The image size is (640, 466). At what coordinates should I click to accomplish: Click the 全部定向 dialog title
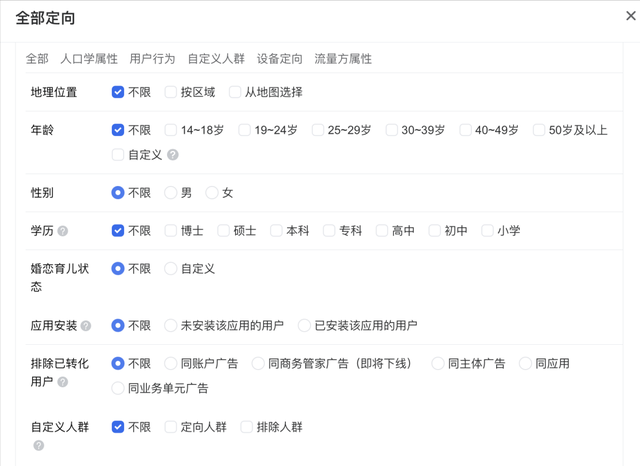(x=45, y=18)
